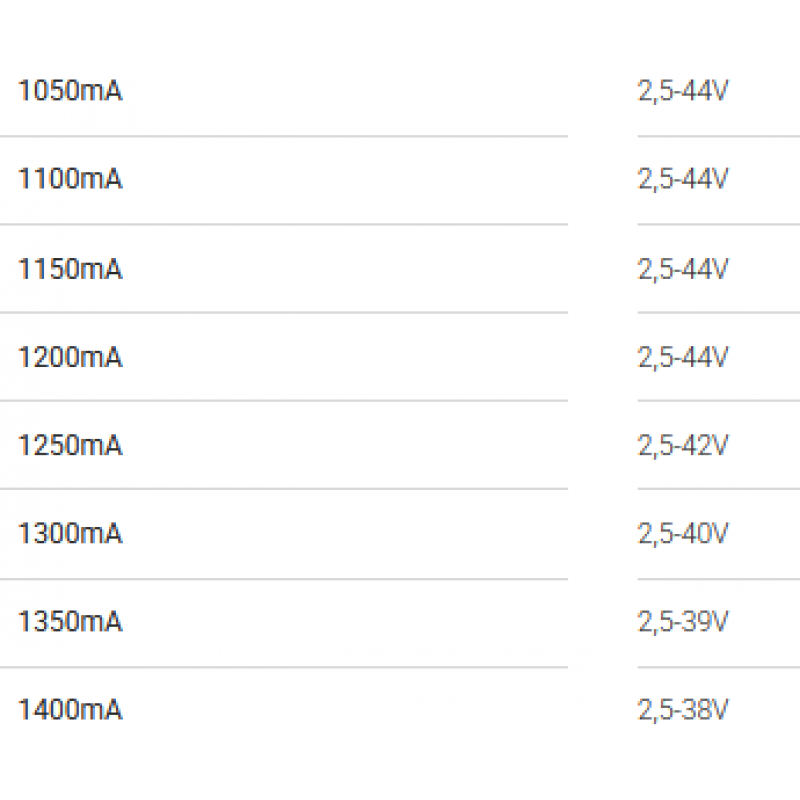Viewport: 800px width, 800px height.
Task: Select the voltage range in the 1100mA row
Action: coord(683,180)
